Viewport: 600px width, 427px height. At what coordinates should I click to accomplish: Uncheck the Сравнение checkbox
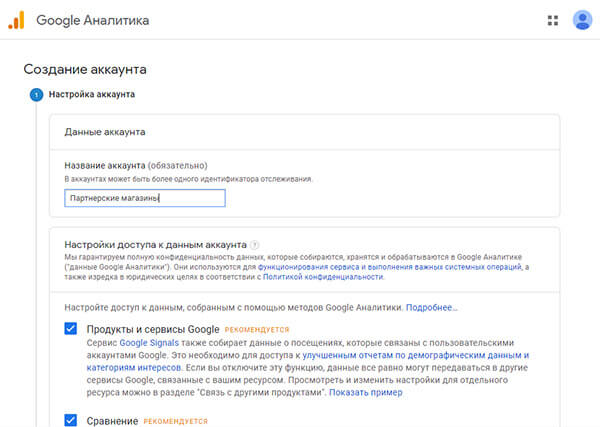coord(70,420)
